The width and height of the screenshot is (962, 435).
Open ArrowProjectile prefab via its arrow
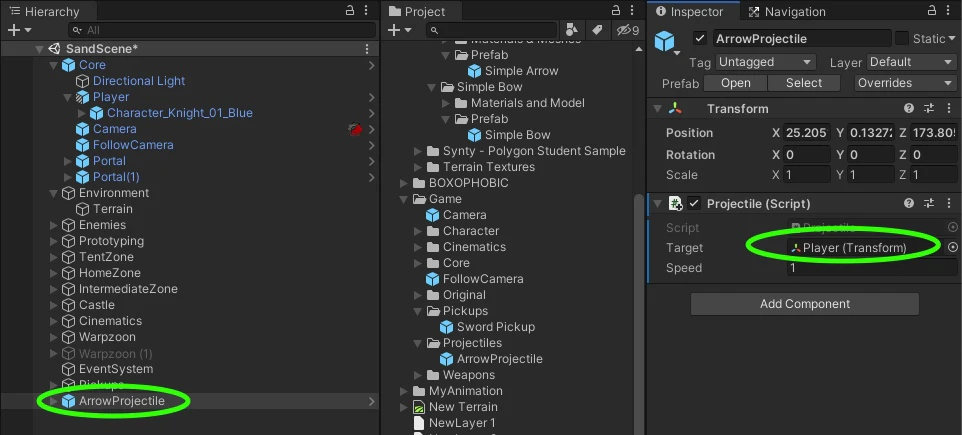[372, 401]
